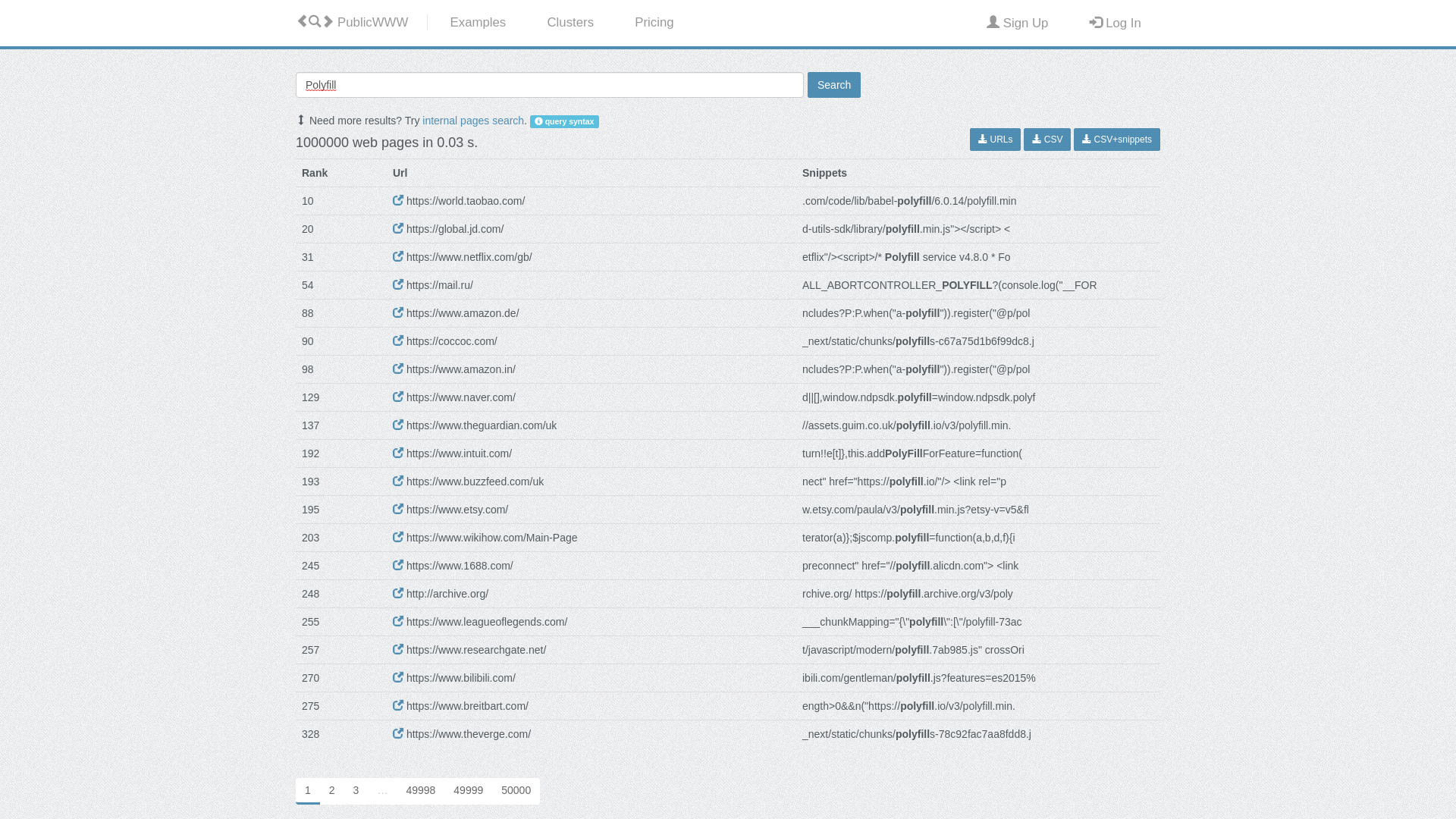Click the Url column header
Image resolution: width=1456 pixels, height=819 pixels.
400,173
